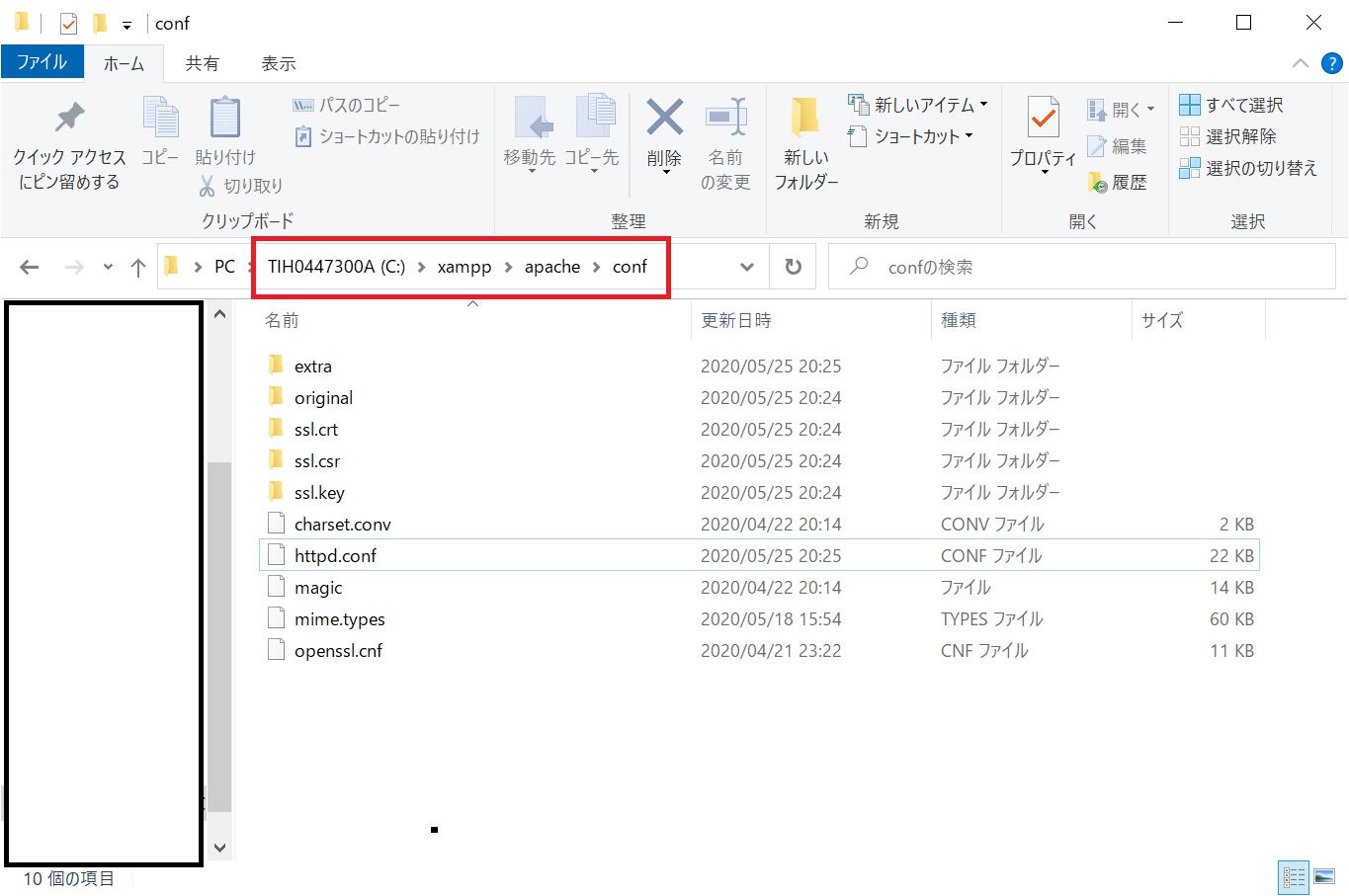Image resolution: width=1349 pixels, height=896 pixels.
Task: Switch to large icons view
Action: [1324, 877]
